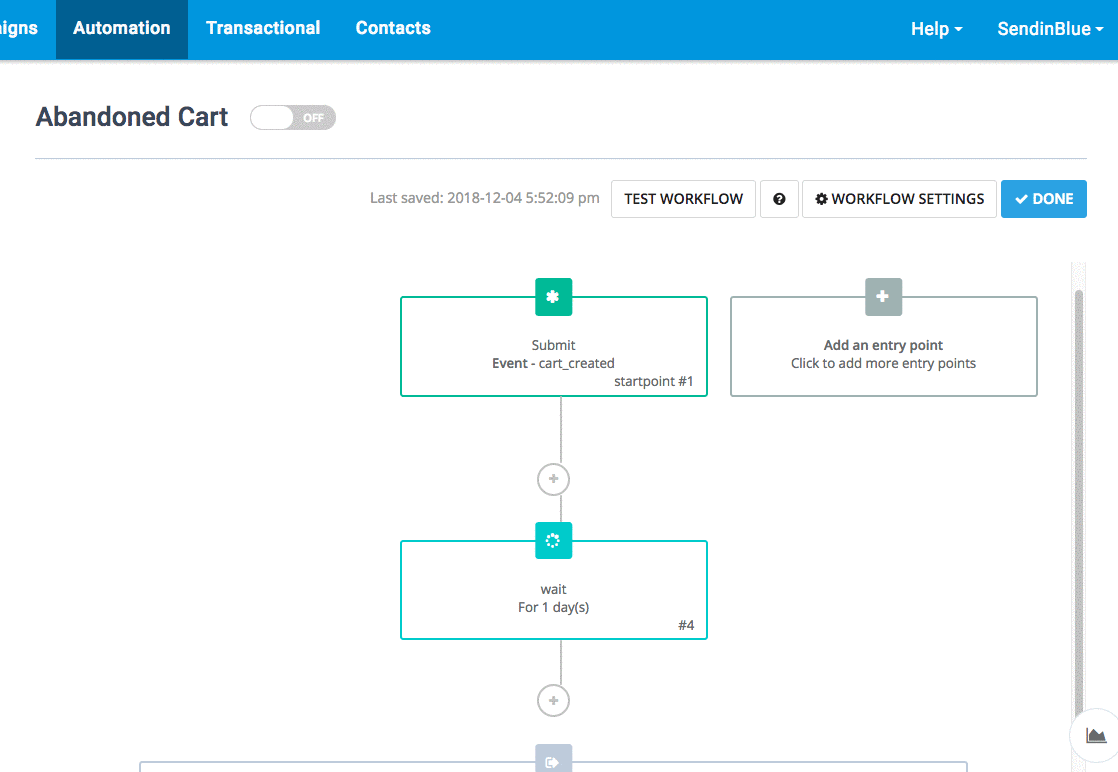Image resolution: width=1118 pixels, height=772 pixels.
Task: Select the wait For 1 day(s) step box
Action: (553, 598)
